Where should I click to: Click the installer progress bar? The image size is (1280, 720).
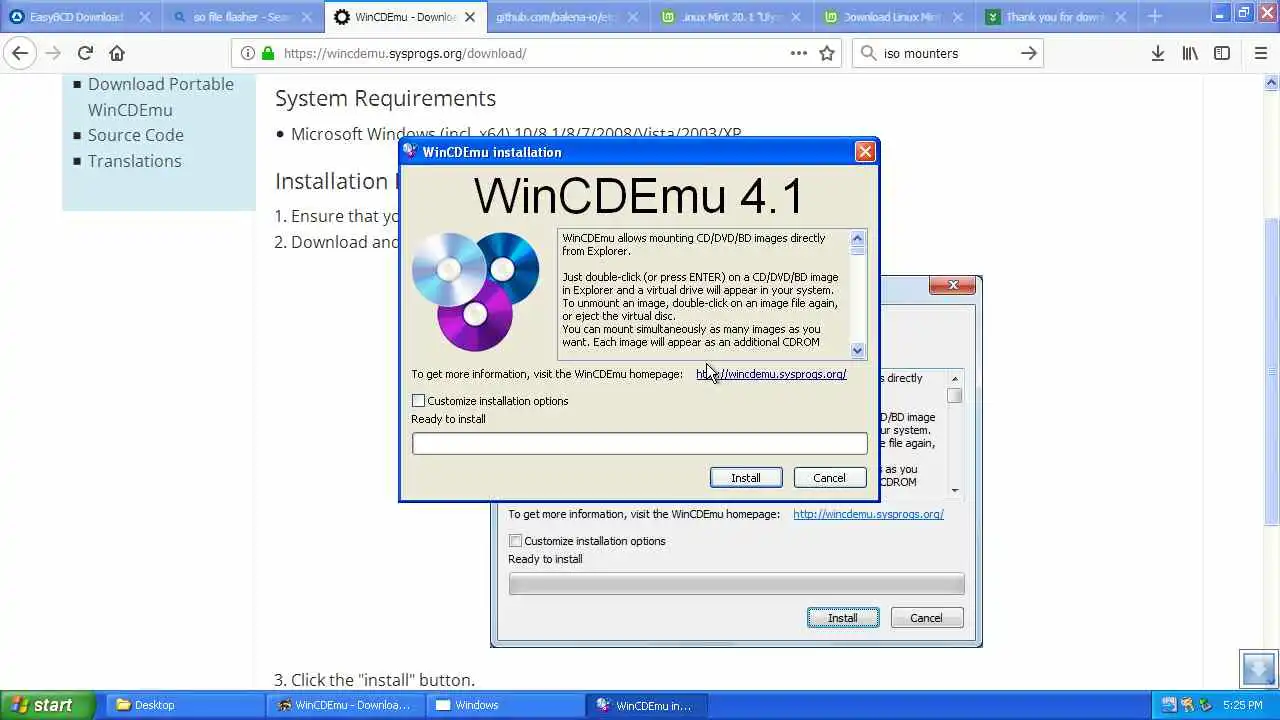(x=640, y=443)
